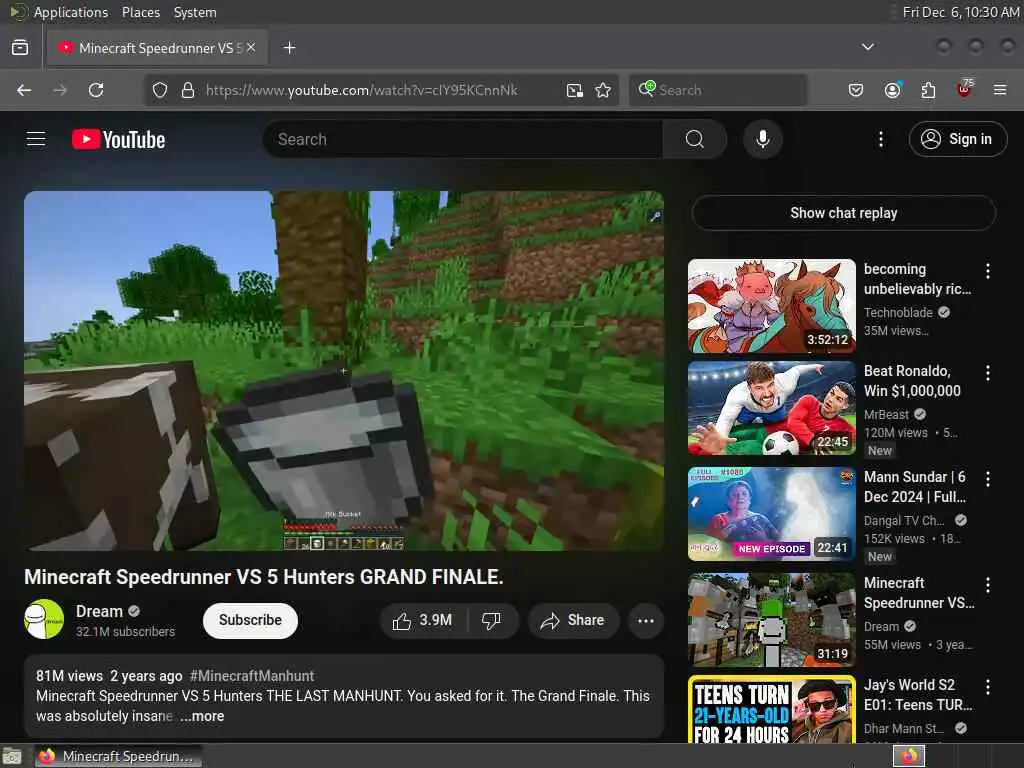Click the YouTube search input field
This screenshot has height=768, width=1024.
463,139
